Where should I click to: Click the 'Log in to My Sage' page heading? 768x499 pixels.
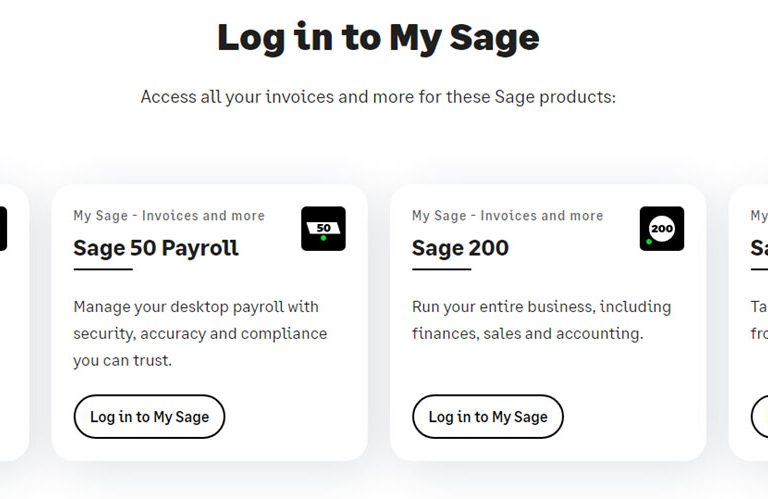point(378,39)
